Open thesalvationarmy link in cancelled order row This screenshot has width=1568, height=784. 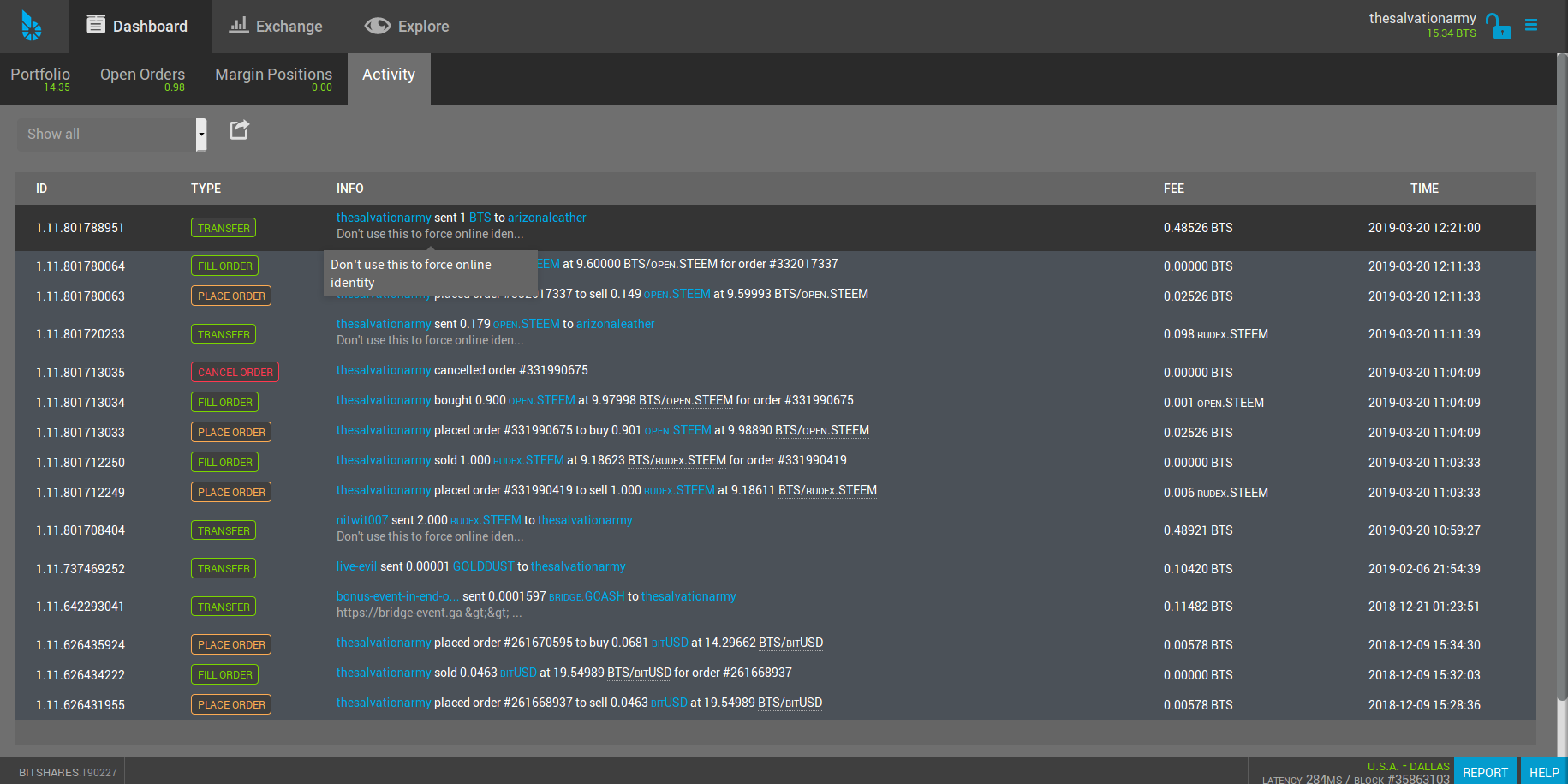(384, 370)
